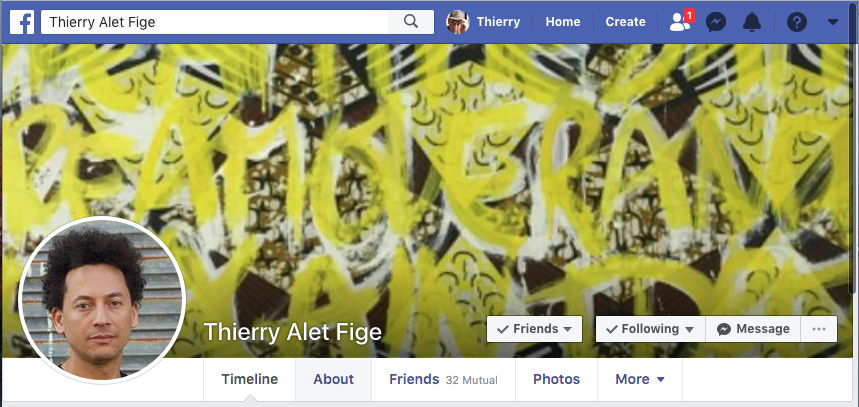This screenshot has width=859, height=407.
Task: Open the Messenger icon in top bar
Action: coord(716,22)
